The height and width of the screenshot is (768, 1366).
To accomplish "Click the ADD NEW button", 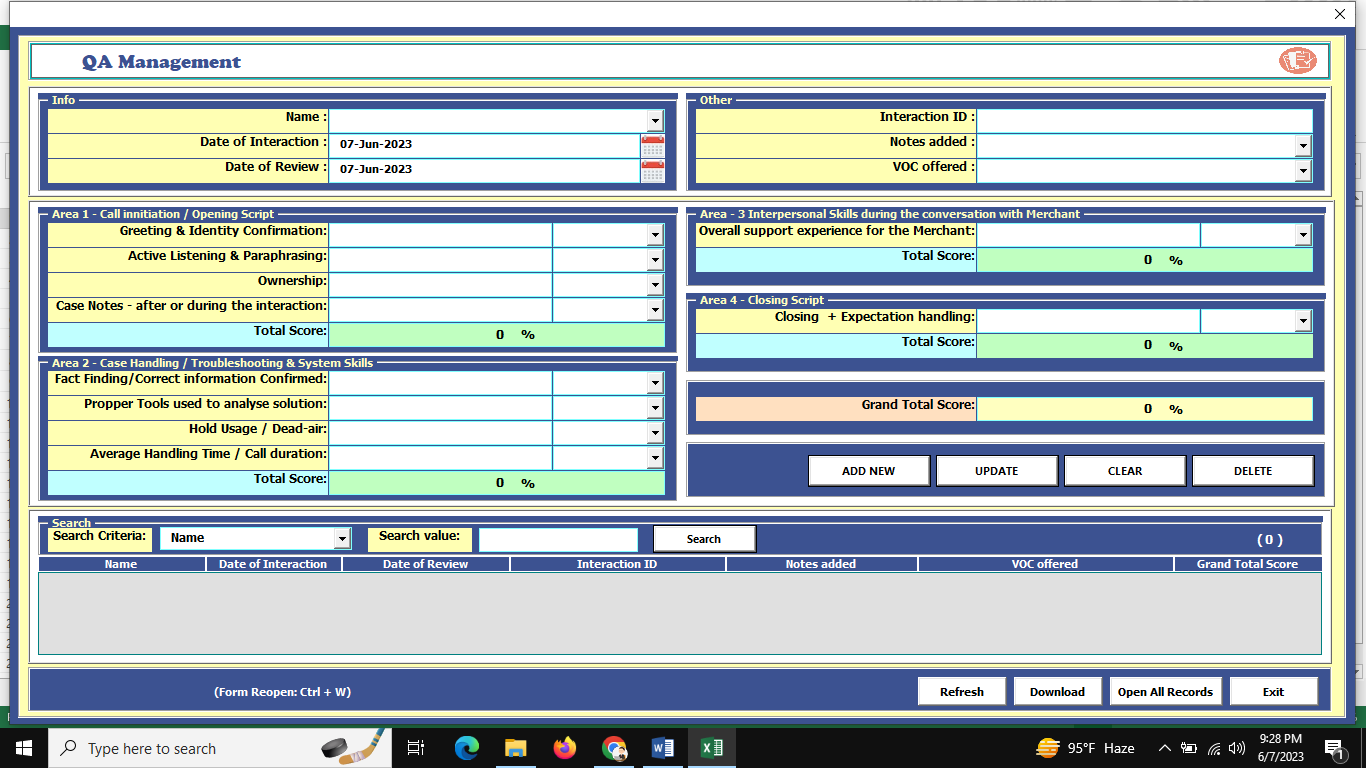I will click(x=868, y=471).
